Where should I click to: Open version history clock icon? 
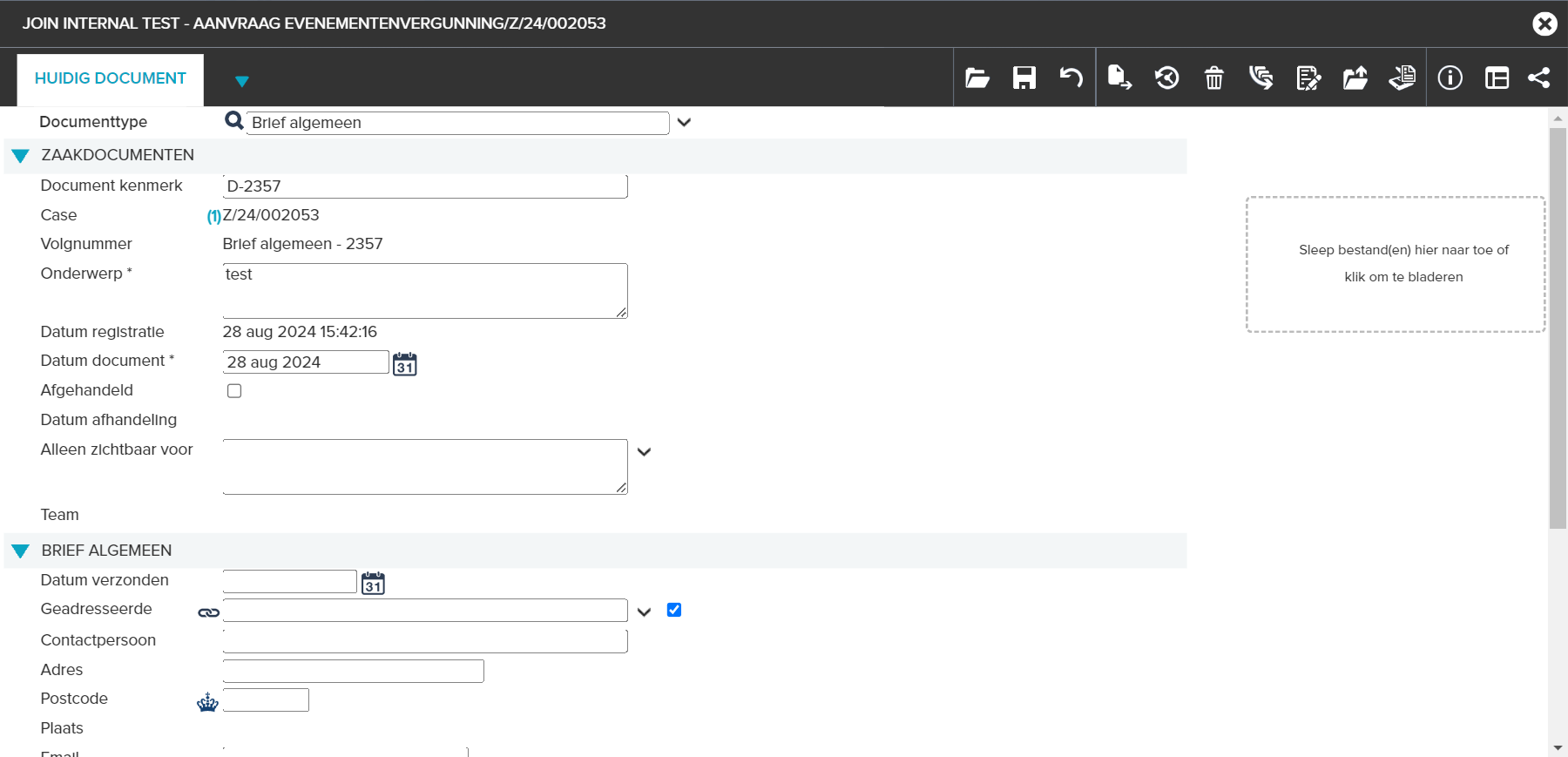coord(1167,78)
